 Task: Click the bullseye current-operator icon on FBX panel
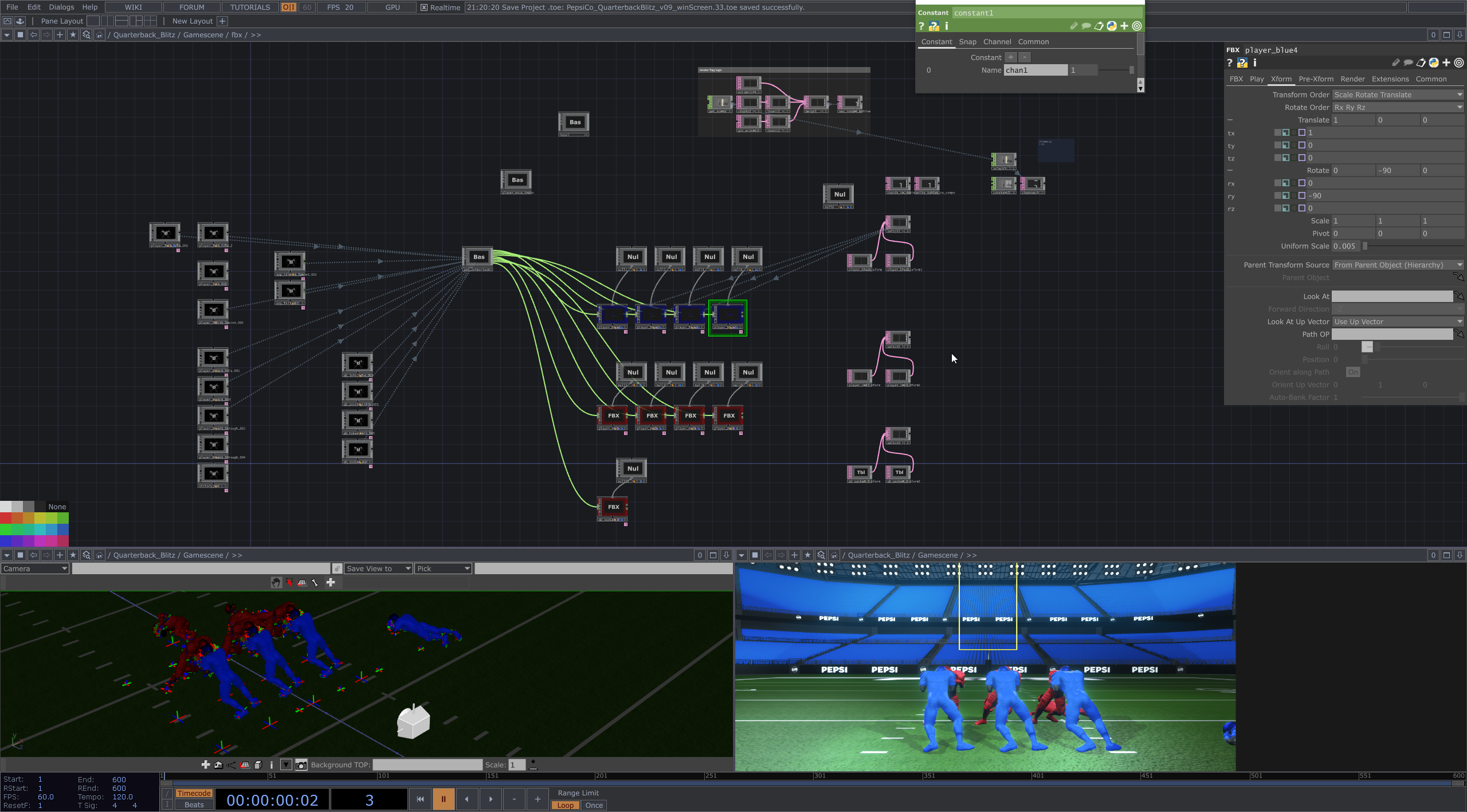point(1459,63)
